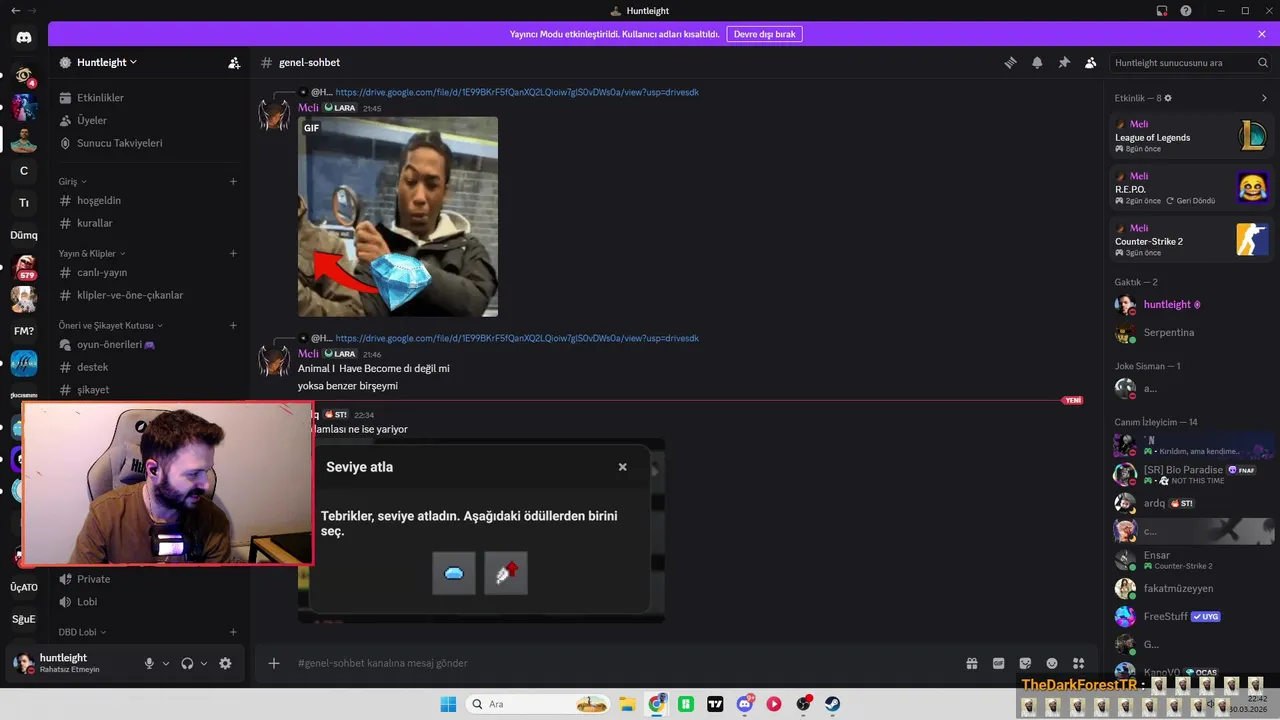Open the GIF picker

(998, 663)
